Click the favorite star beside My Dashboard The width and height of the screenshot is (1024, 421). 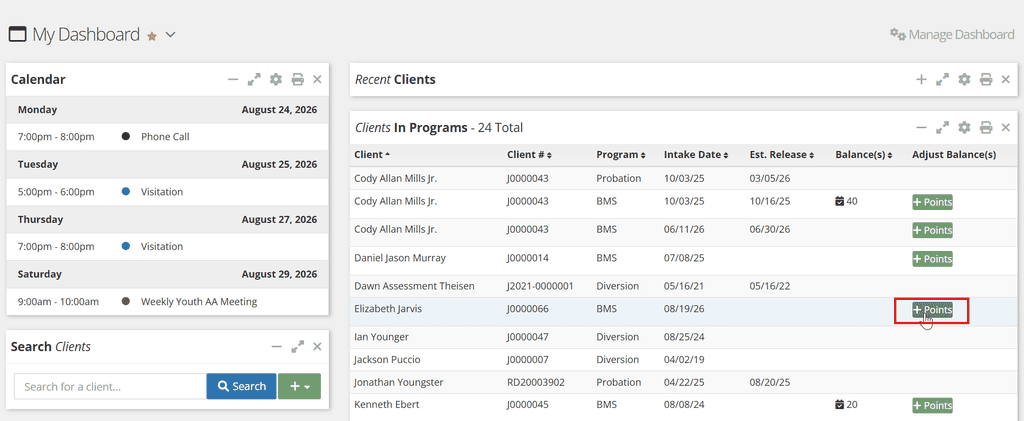[152, 36]
